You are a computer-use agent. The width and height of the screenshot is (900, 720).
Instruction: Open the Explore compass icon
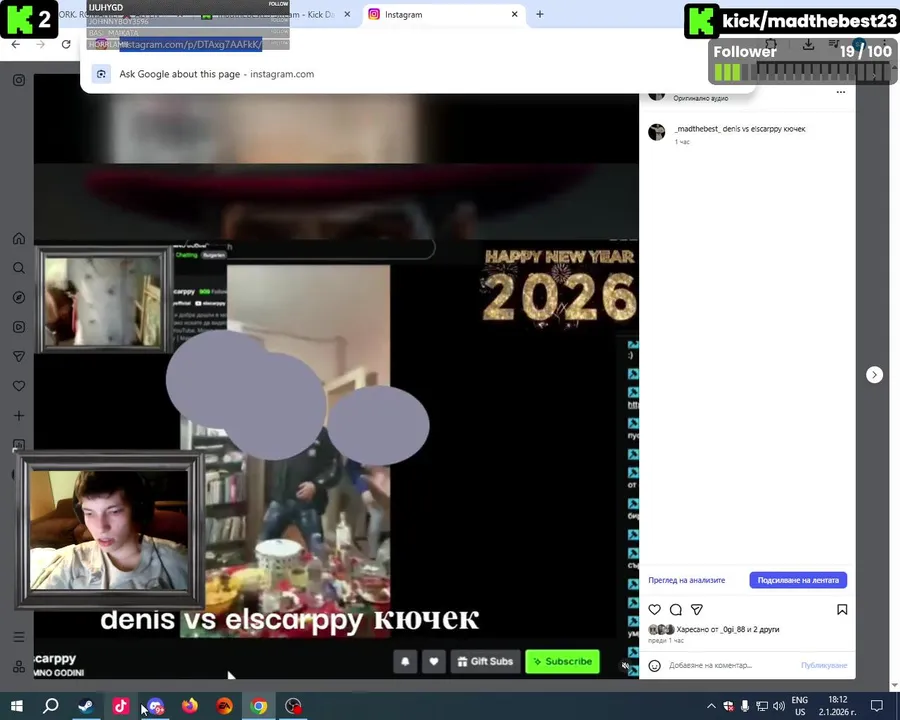click(x=19, y=297)
